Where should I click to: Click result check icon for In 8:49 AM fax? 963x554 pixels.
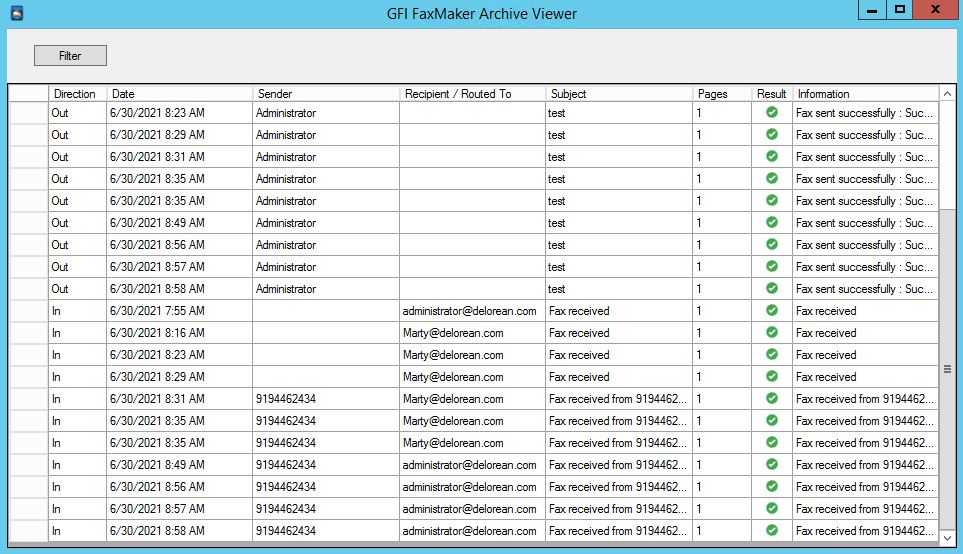(772, 464)
